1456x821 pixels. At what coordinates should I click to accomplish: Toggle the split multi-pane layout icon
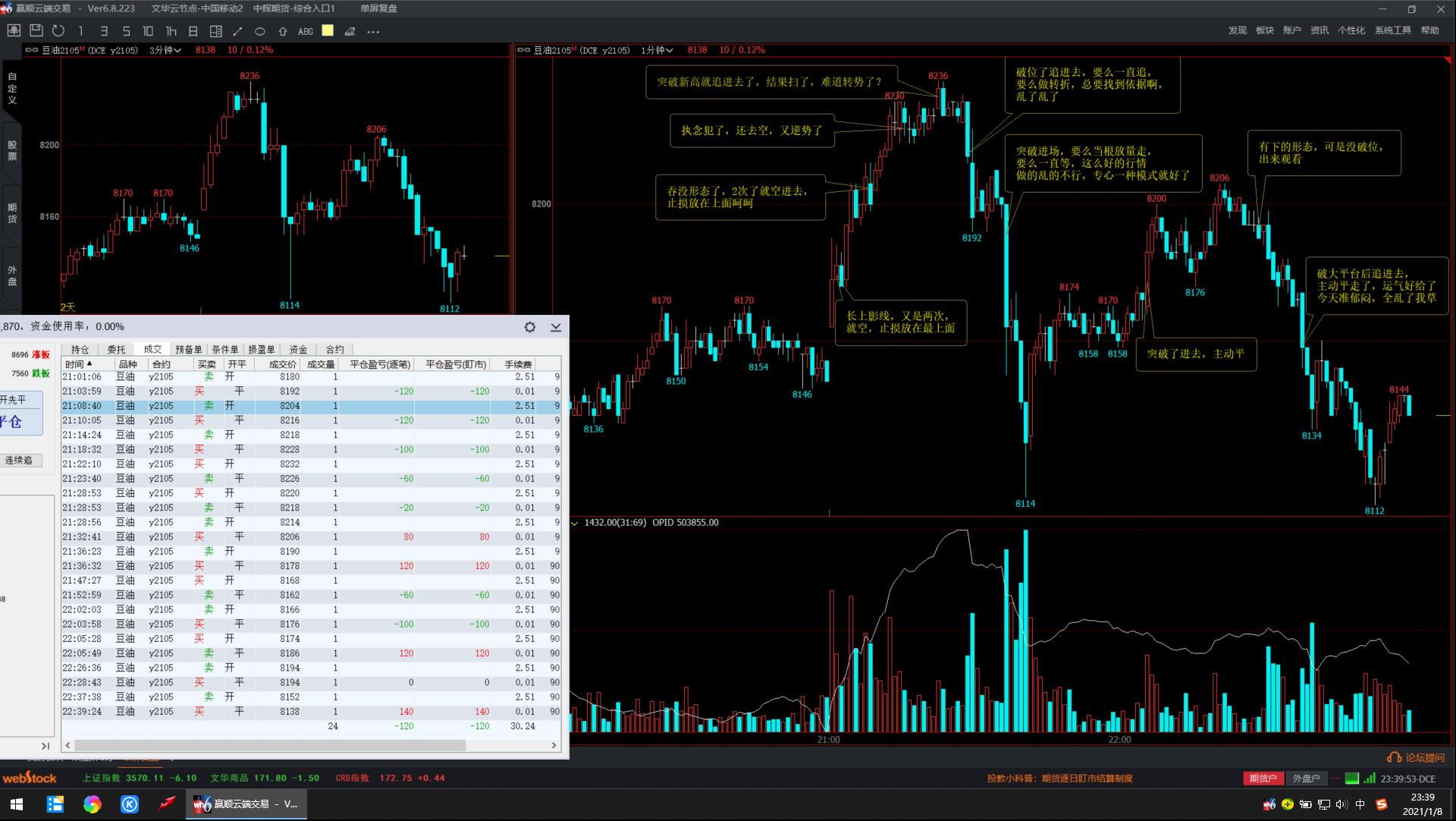pos(216,31)
